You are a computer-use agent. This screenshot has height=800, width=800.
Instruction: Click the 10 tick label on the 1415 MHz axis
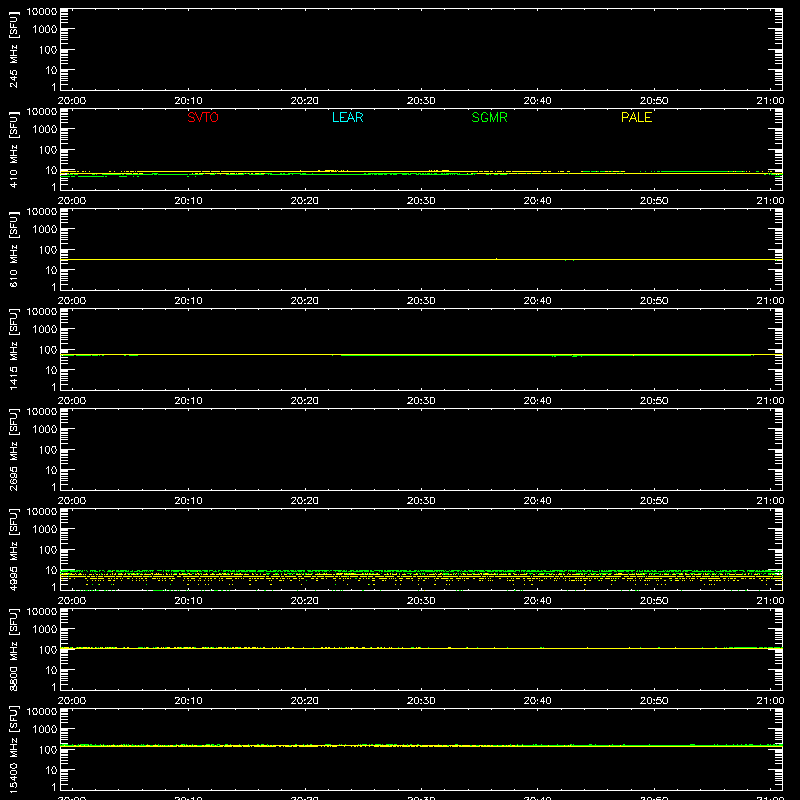51,370
